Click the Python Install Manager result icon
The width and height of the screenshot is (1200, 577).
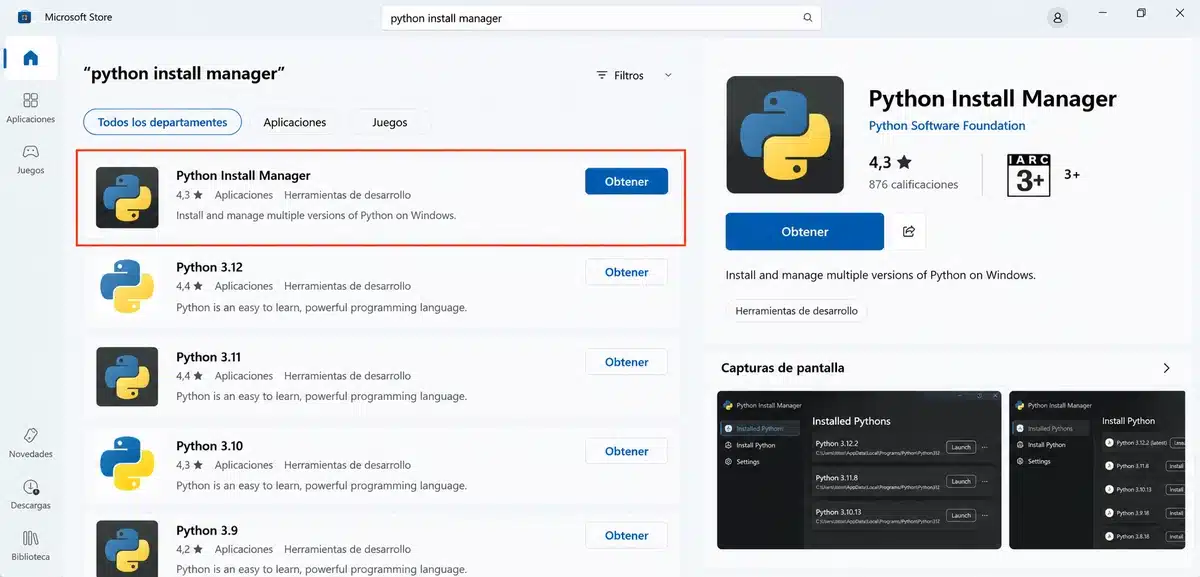click(127, 198)
